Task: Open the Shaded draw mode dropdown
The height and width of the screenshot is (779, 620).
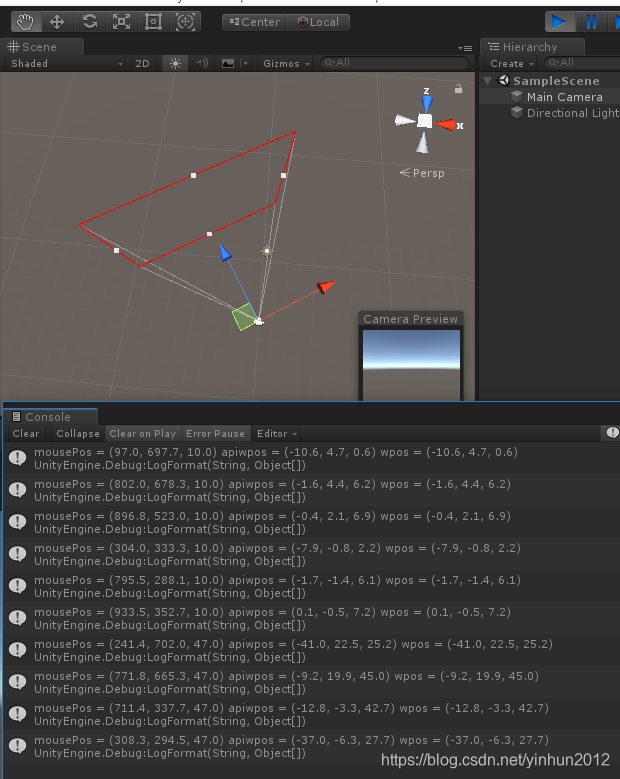Action: 66,64
